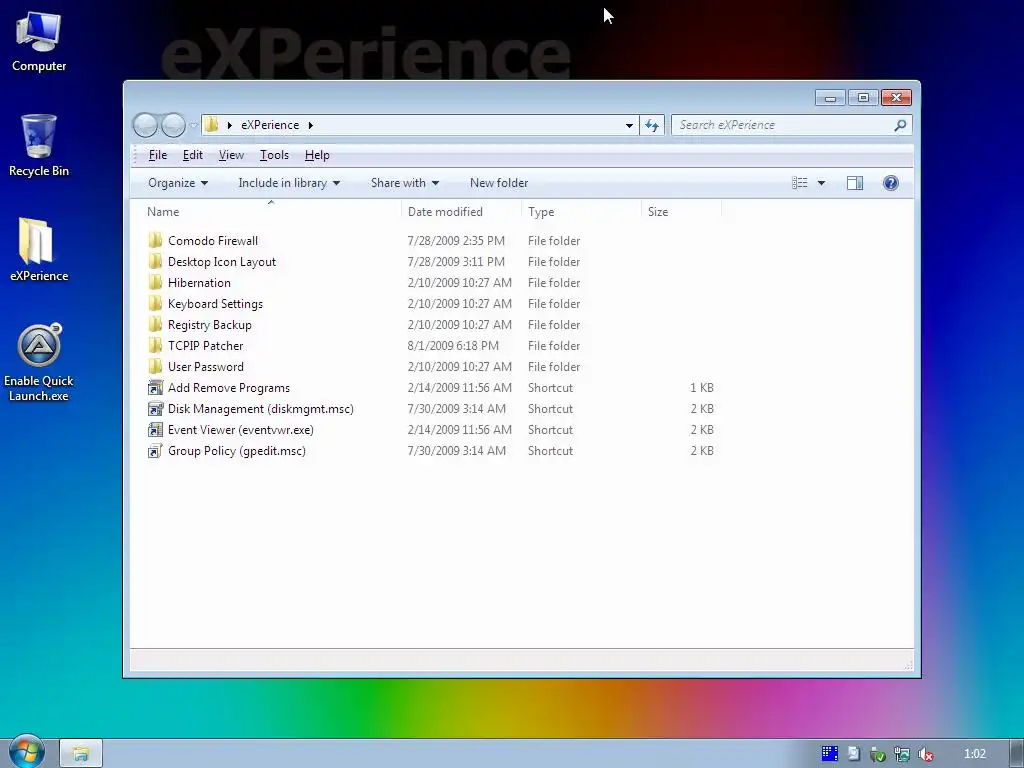Viewport: 1024px width, 768px height.
Task: Click the Explorer taskbar button
Action: point(81,754)
